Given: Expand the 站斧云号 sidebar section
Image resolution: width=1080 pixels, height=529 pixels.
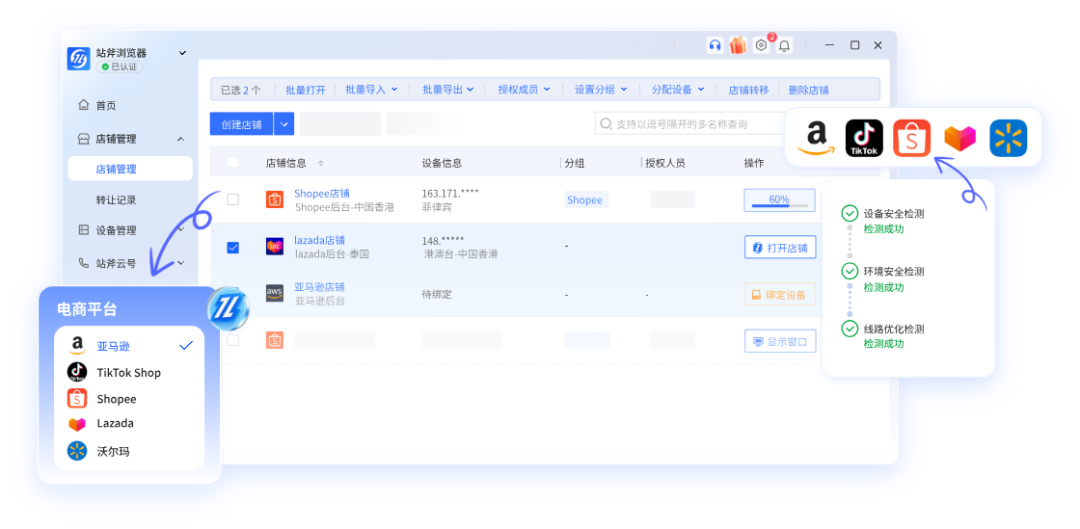Looking at the screenshot, I should point(180,262).
